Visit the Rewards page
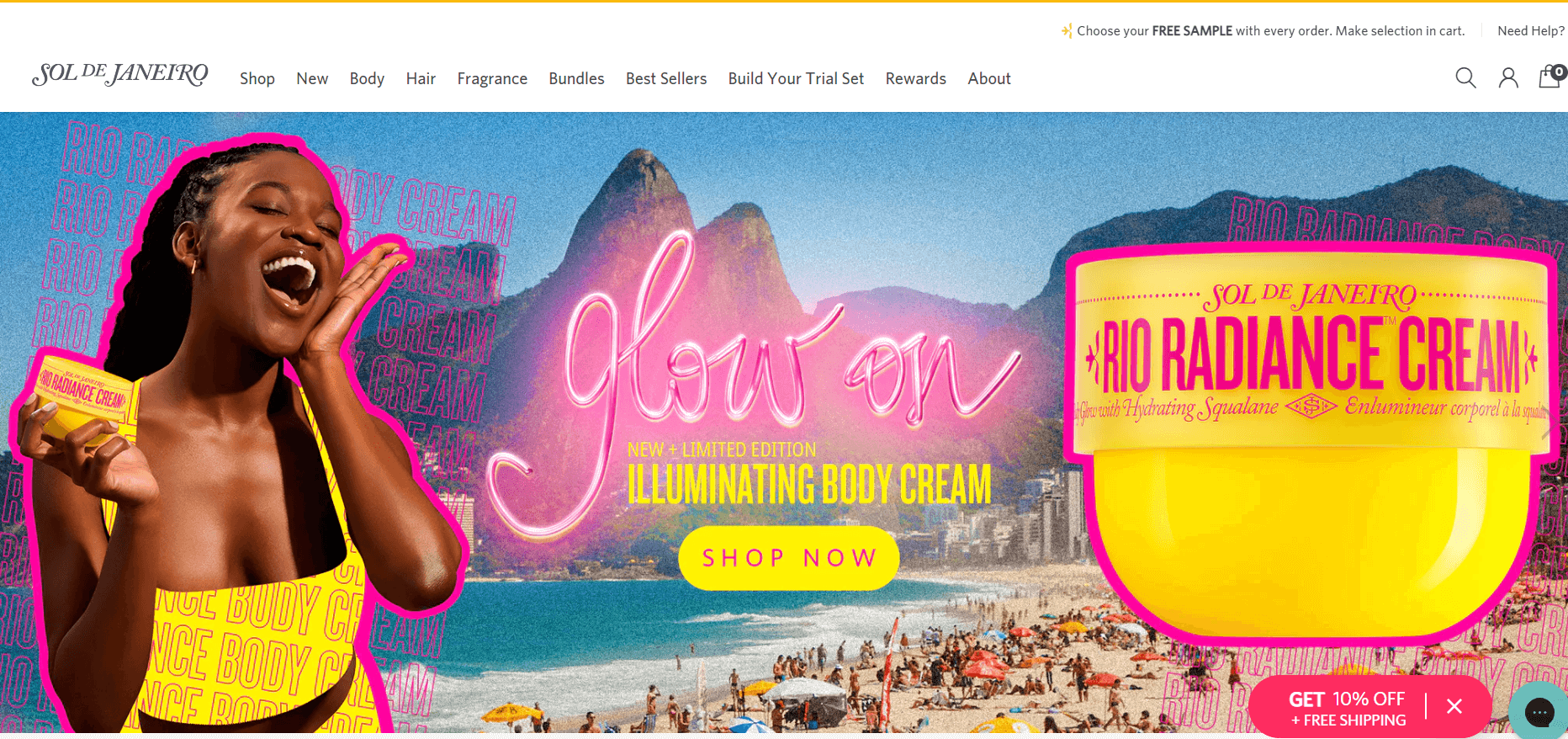This screenshot has width=1568, height=739. pyautogui.click(x=915, y=78)
